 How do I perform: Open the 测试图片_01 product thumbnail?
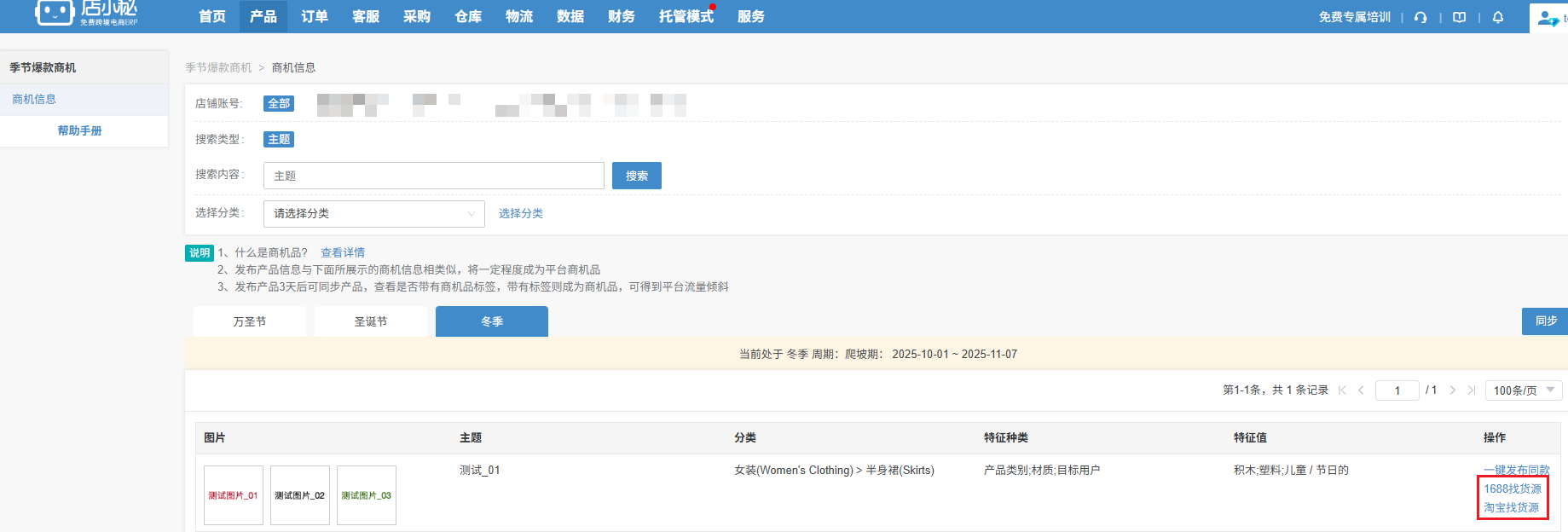point(233,495)
